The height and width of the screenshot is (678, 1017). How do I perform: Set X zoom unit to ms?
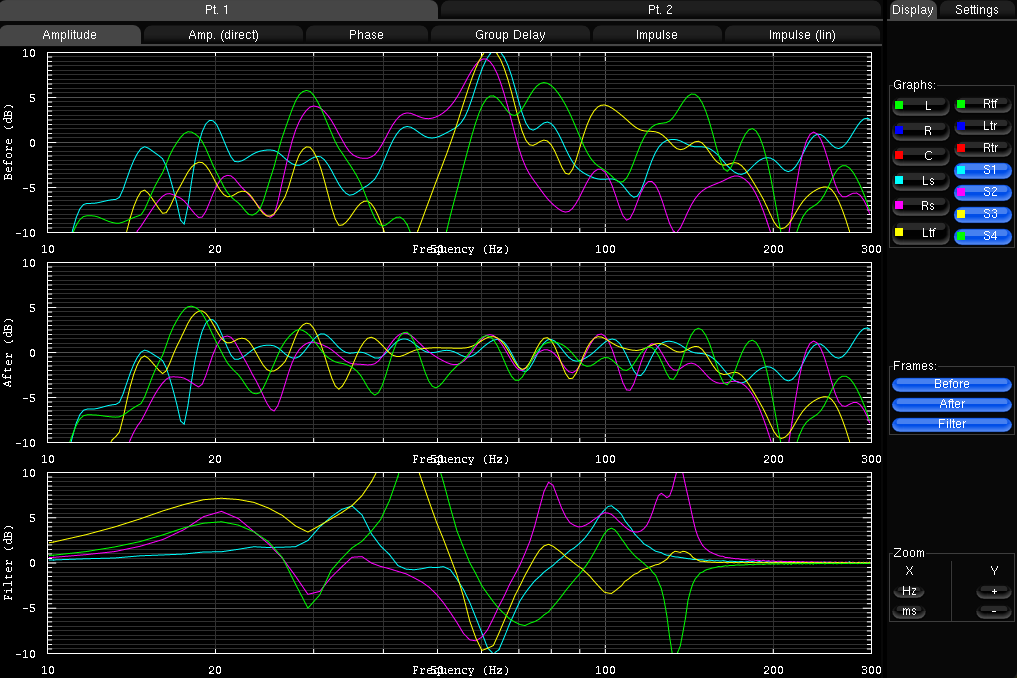[909, 611]
